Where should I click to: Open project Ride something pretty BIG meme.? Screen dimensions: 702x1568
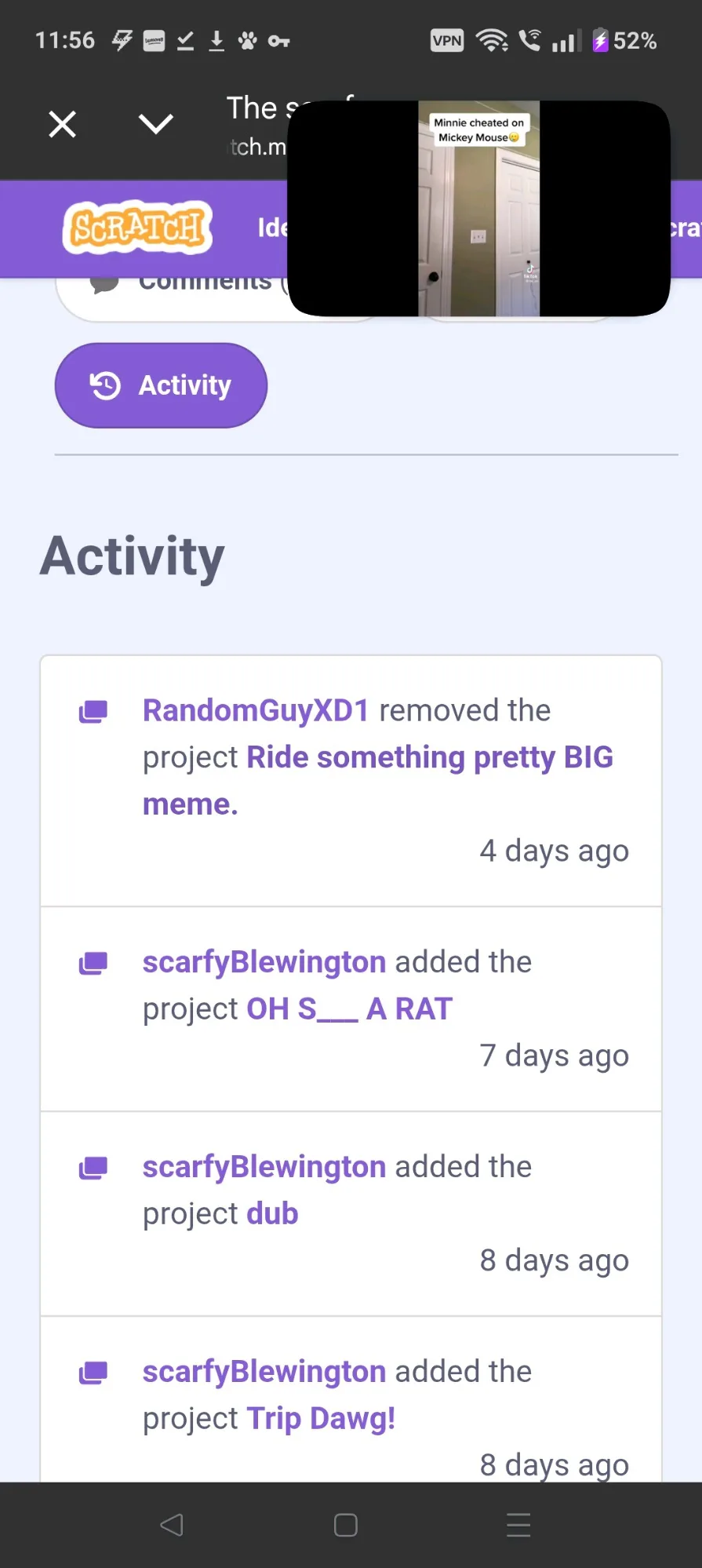pyautogui.click(x=429, y=758)
